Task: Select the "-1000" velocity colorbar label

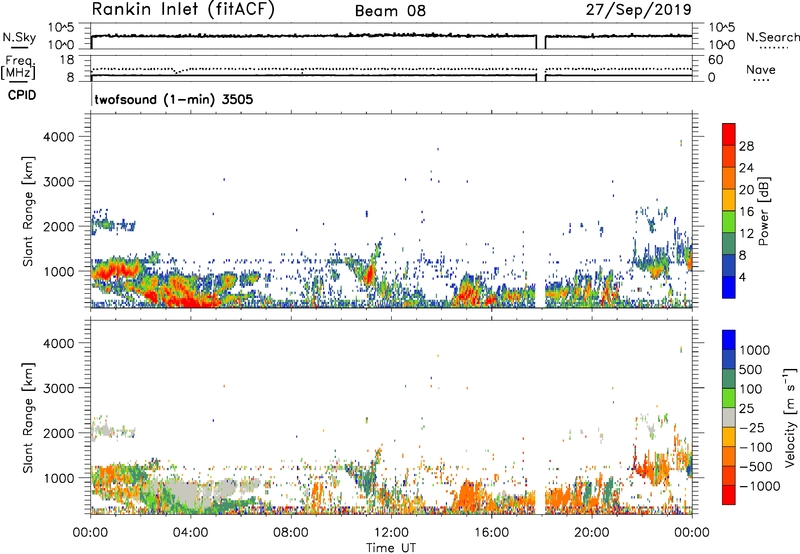Action: 760,486
